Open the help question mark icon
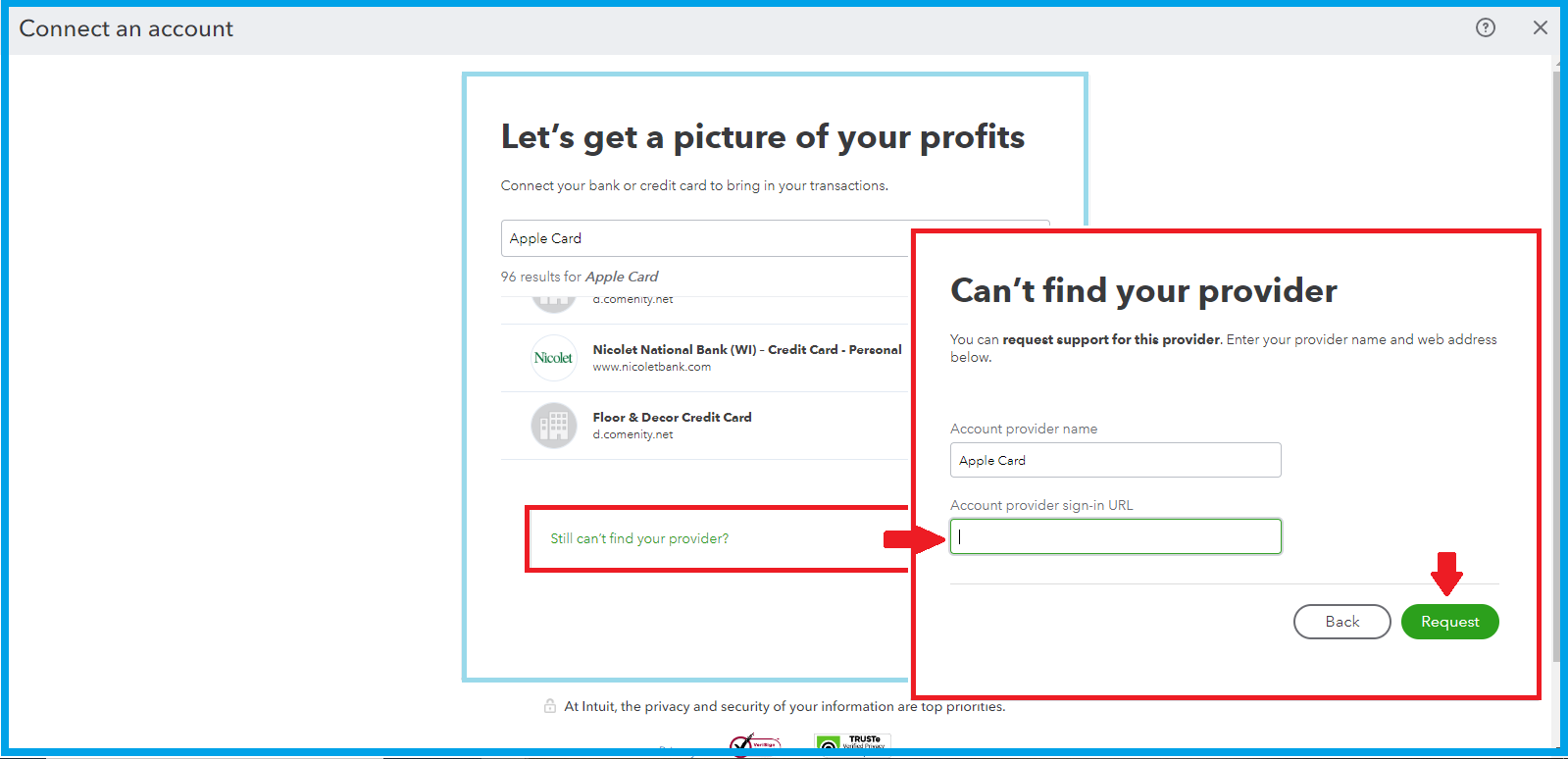 pos(1486,28)
